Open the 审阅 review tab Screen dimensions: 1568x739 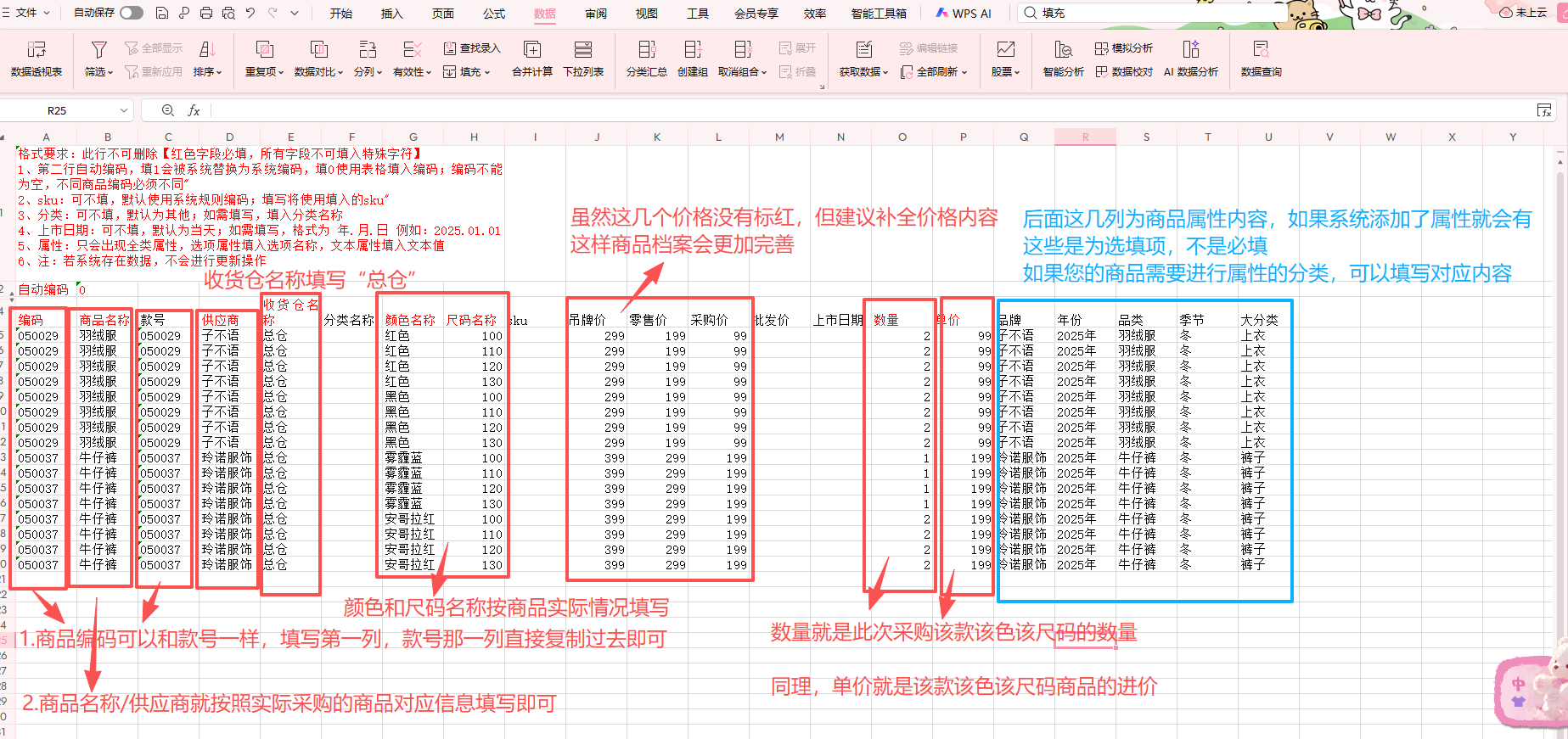tap(596, 14)
